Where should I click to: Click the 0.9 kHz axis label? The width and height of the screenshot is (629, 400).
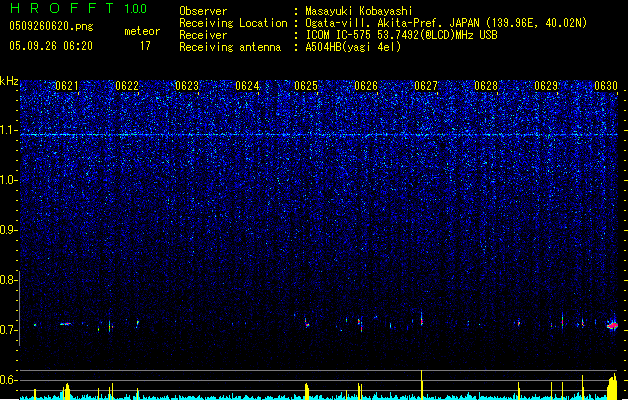click(8, 230)
